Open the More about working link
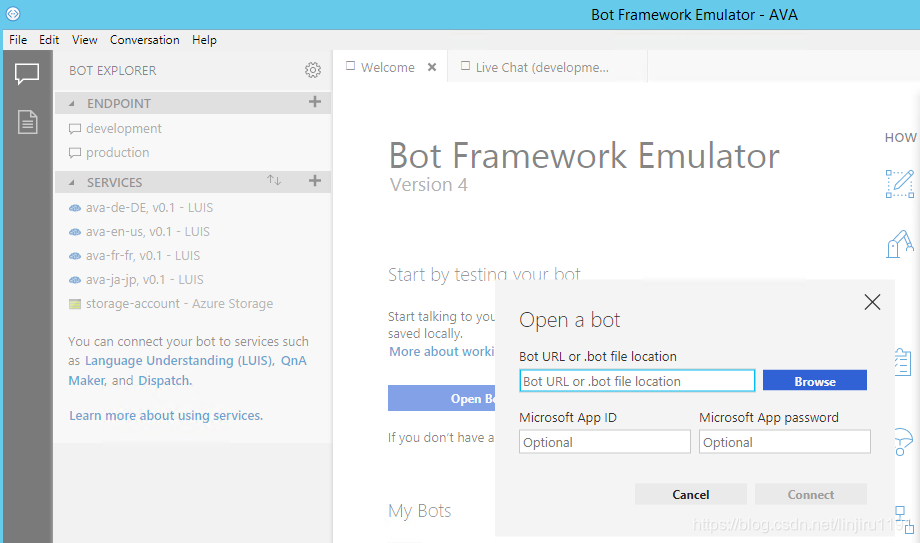Screen dimensions: 920x543 point(442,352)
